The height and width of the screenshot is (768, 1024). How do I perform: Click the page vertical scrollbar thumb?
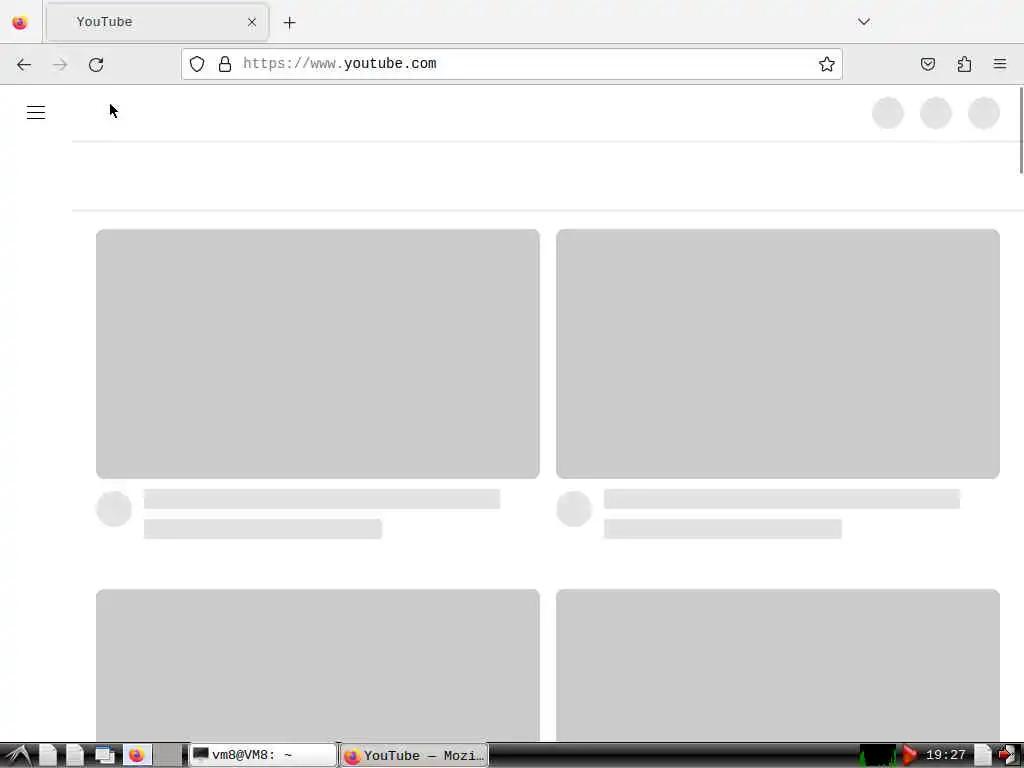[1021, 131]
